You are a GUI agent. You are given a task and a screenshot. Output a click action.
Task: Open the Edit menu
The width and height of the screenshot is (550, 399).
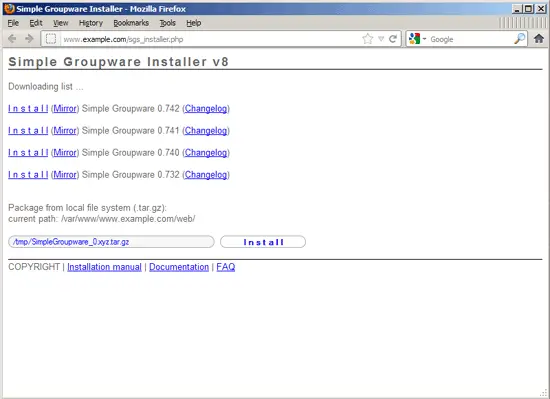36,23
